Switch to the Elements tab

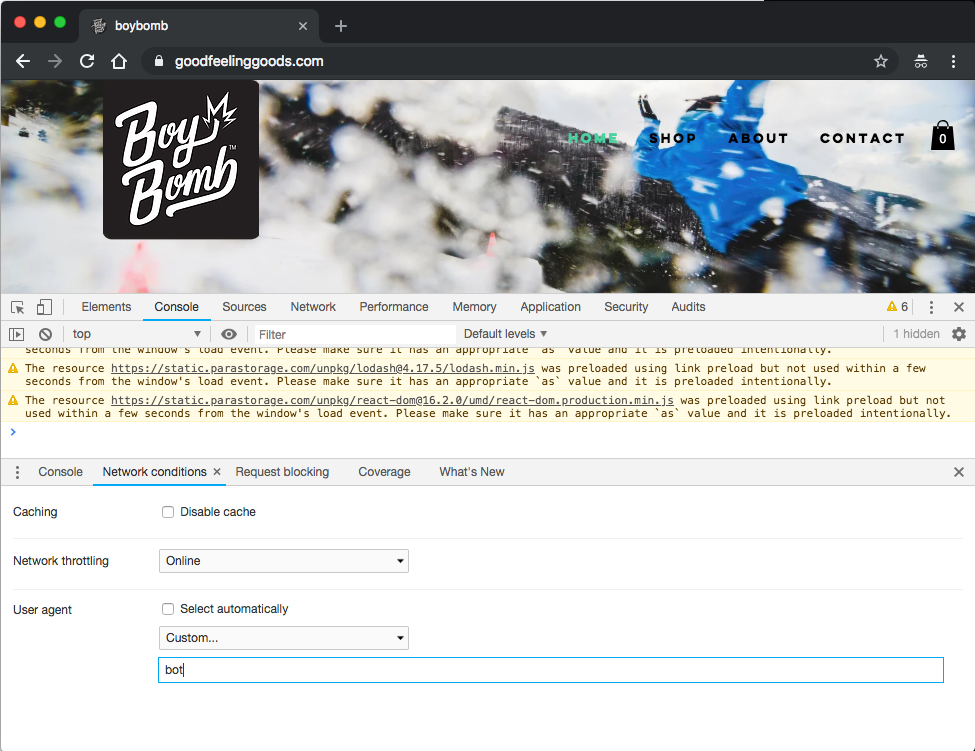tap(106, 306)
